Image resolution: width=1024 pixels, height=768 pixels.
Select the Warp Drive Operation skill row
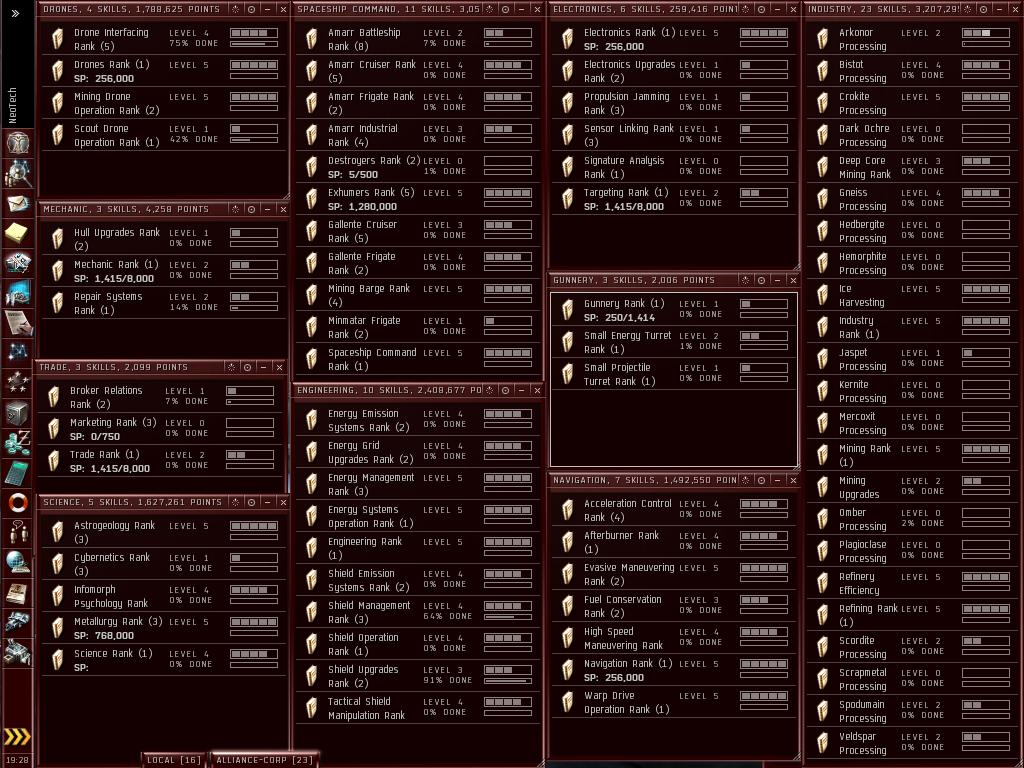(x=675, y=702)
